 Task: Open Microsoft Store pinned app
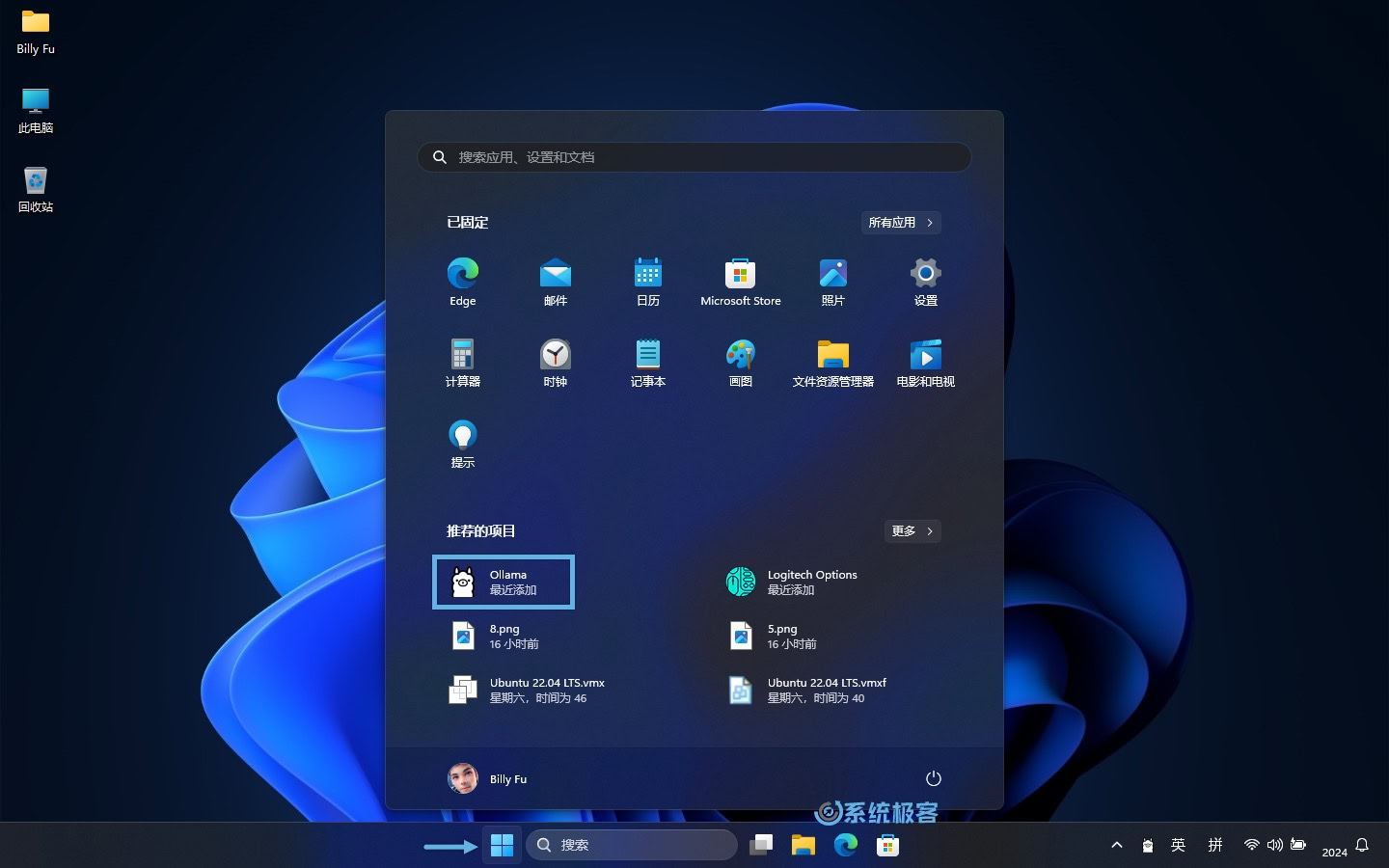point(741,282)
